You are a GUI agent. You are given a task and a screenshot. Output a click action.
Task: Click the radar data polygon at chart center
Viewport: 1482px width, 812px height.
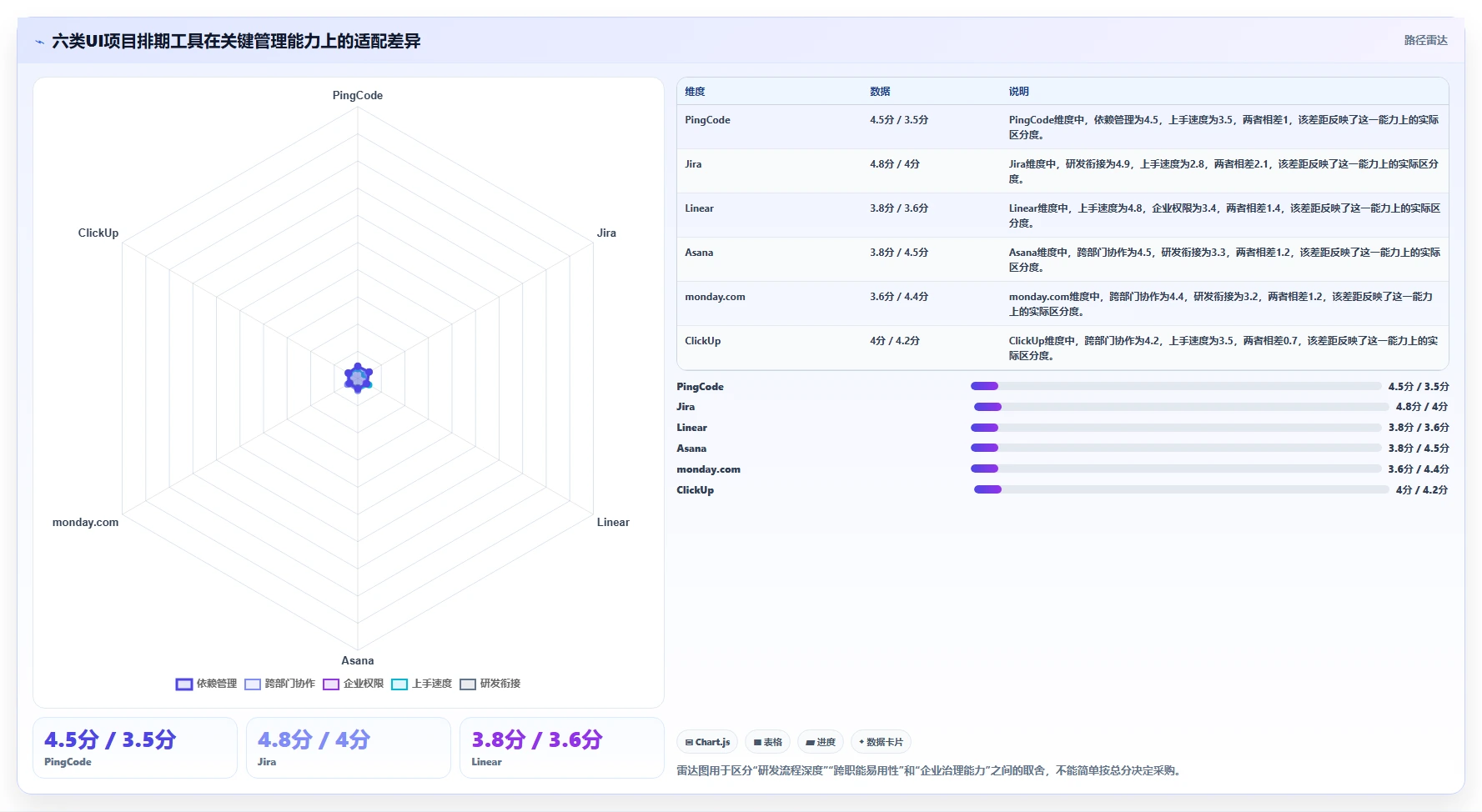(x=358, y=378)
